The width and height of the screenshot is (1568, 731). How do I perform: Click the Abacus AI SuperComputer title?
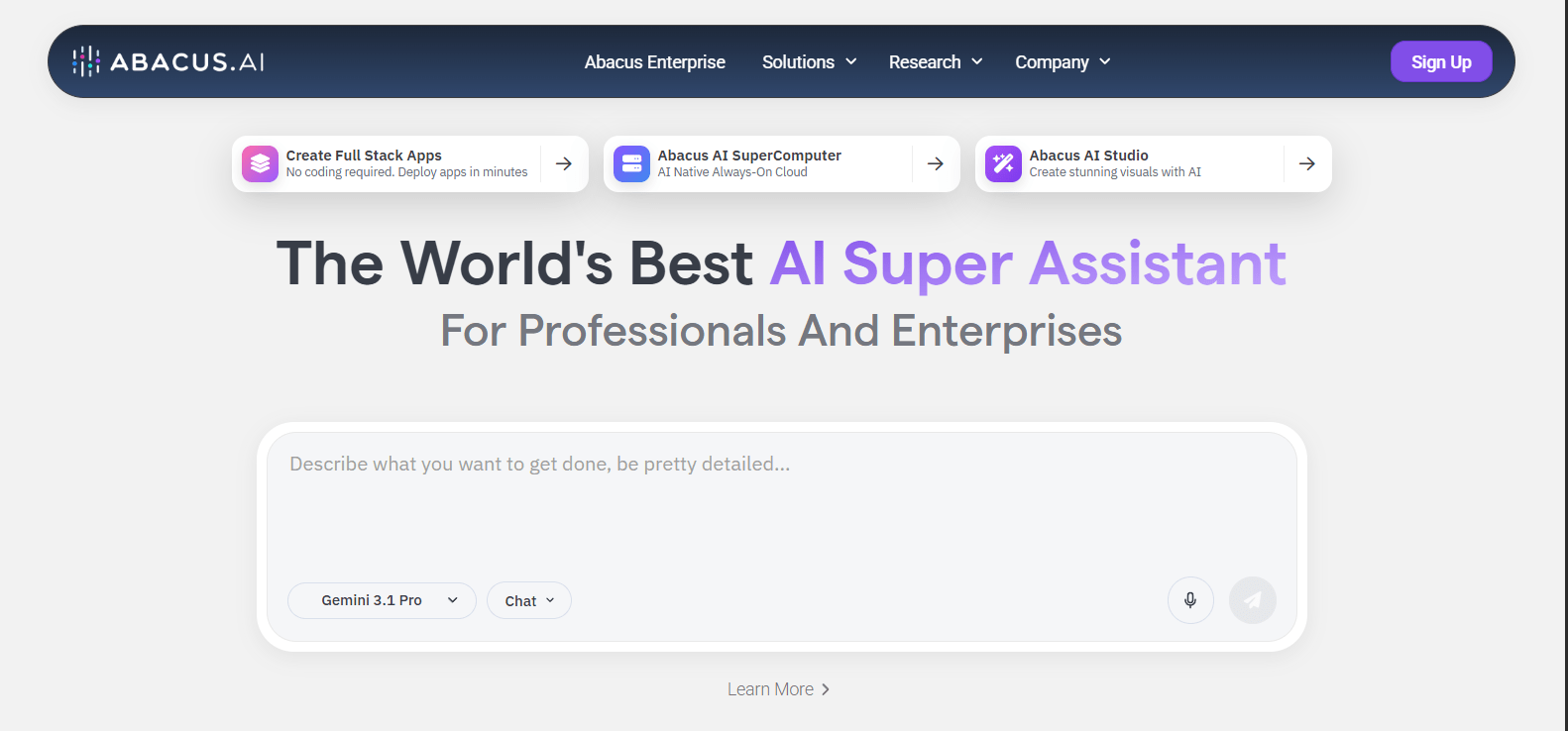[749, 156]
